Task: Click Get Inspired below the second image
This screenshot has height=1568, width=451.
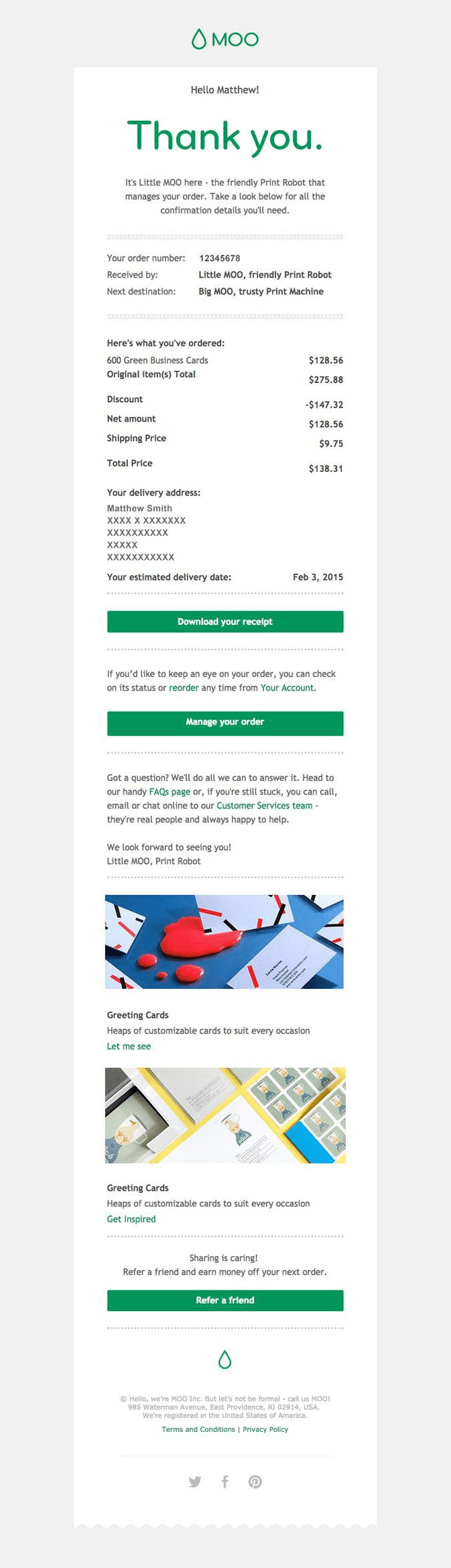Action: coord(131,1219)
